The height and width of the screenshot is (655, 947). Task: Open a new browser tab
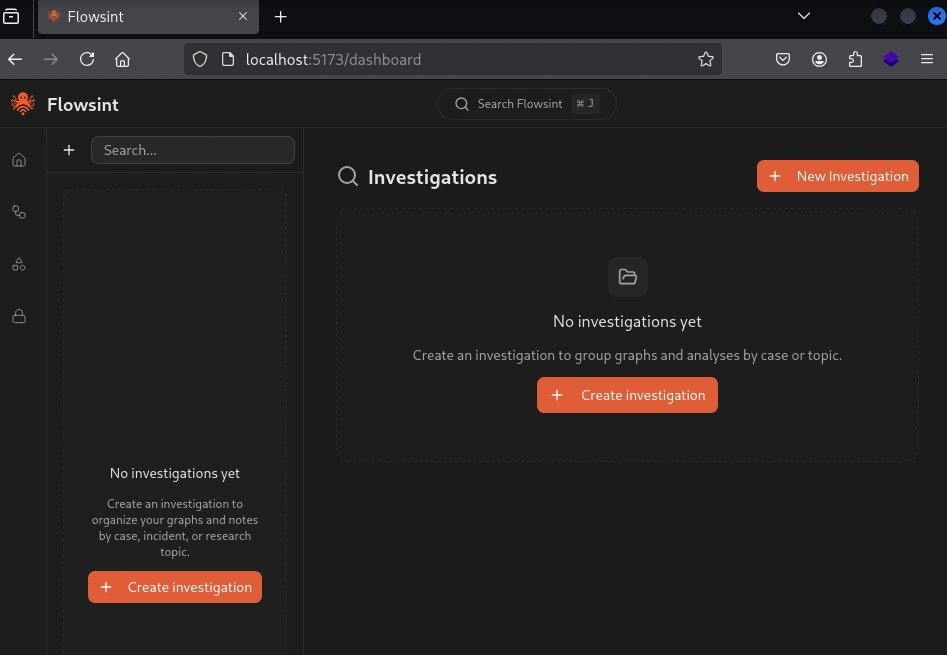(281, 17)
